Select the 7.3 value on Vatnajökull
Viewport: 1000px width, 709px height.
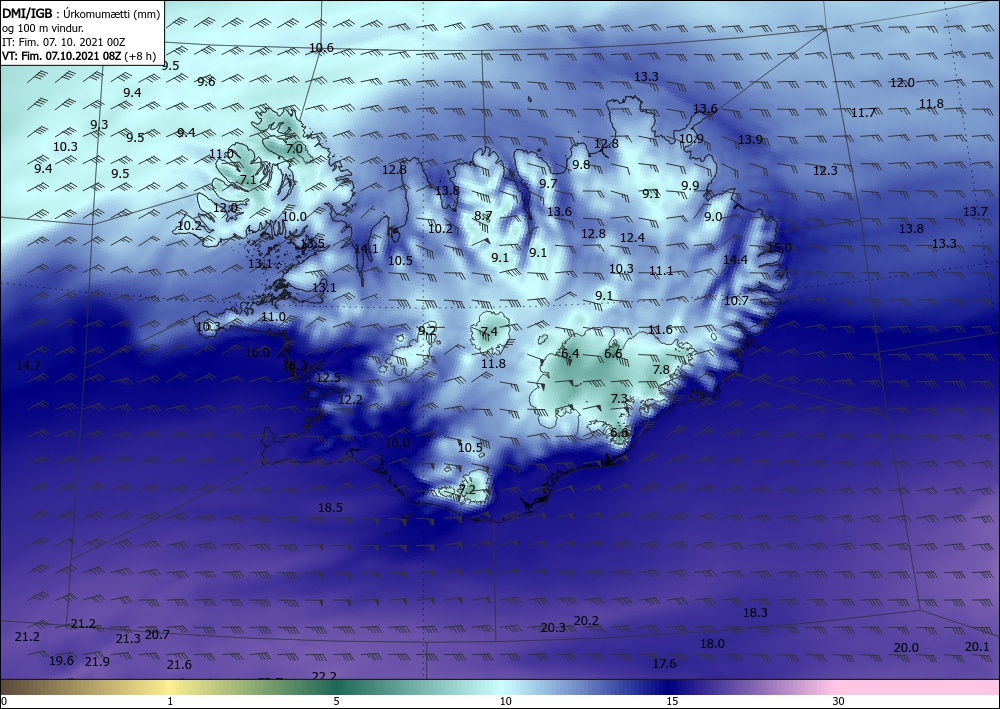pos(619,399)
